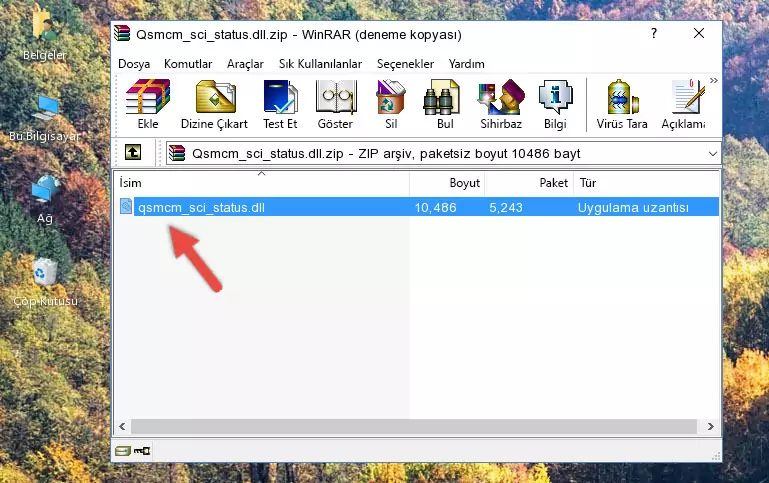769x483 pixels.
Task: Click horizontal scrollbar left arrow
Action: (122, 427)
